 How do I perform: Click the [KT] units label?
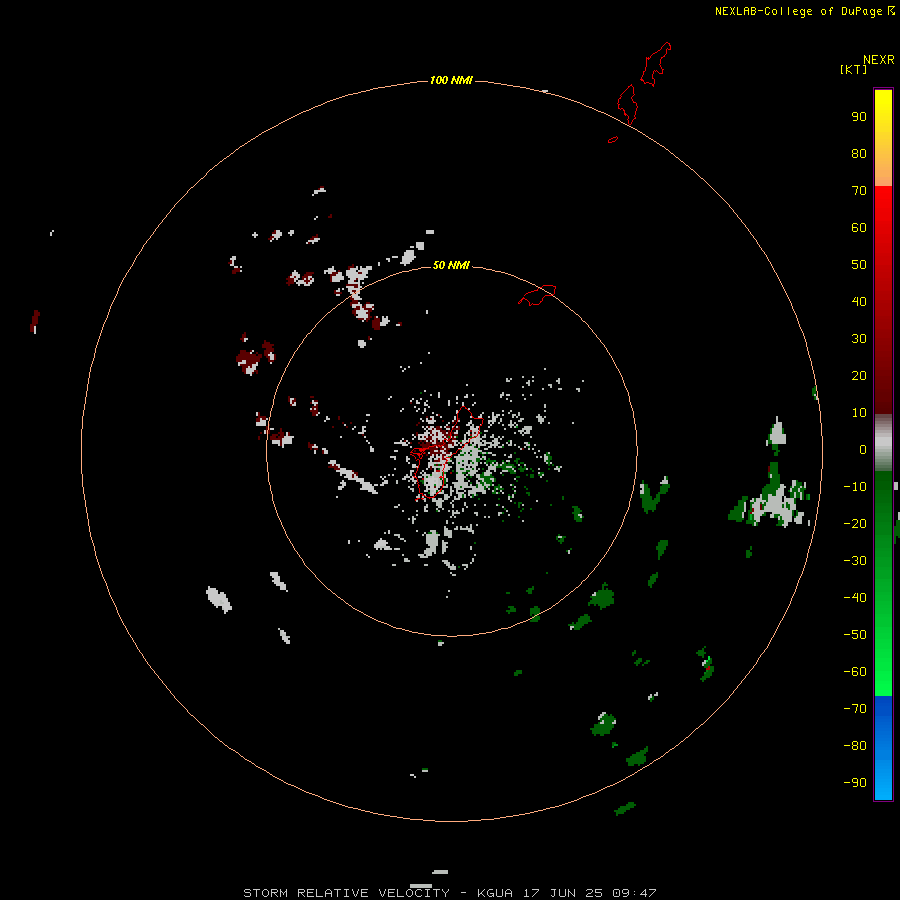[x=853, y=69]
